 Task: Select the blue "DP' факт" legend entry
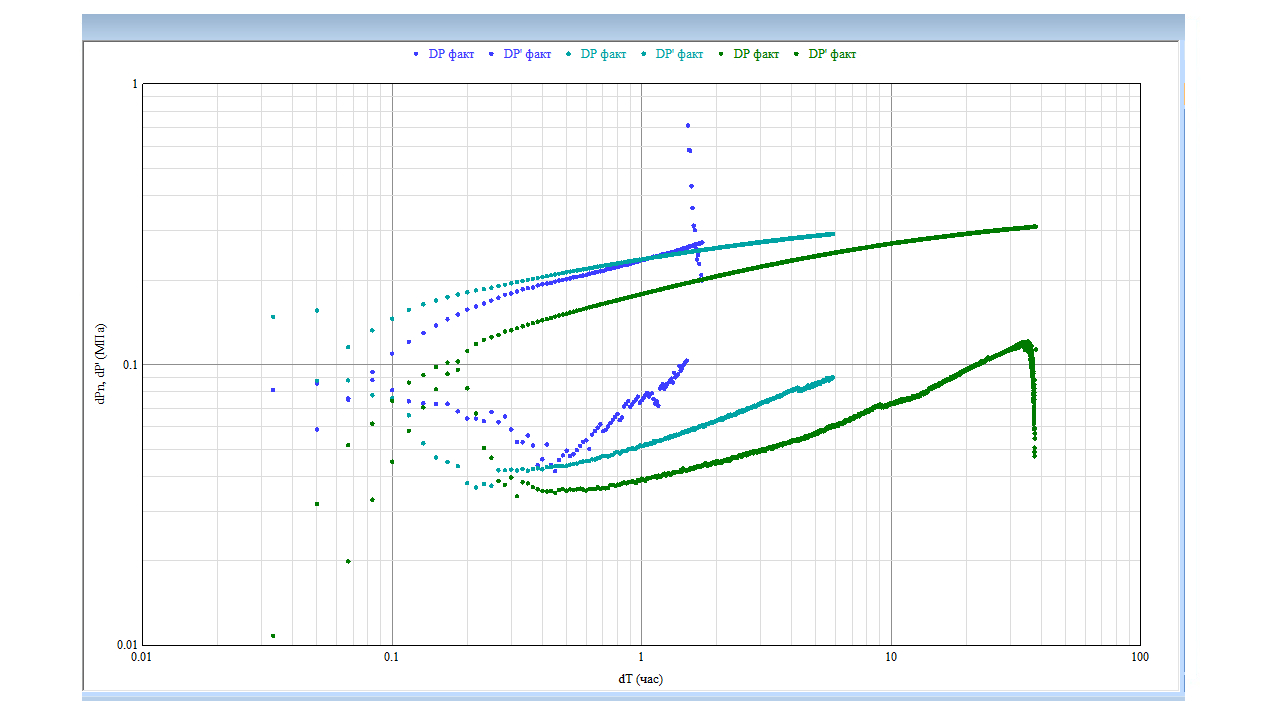point(527,54)
